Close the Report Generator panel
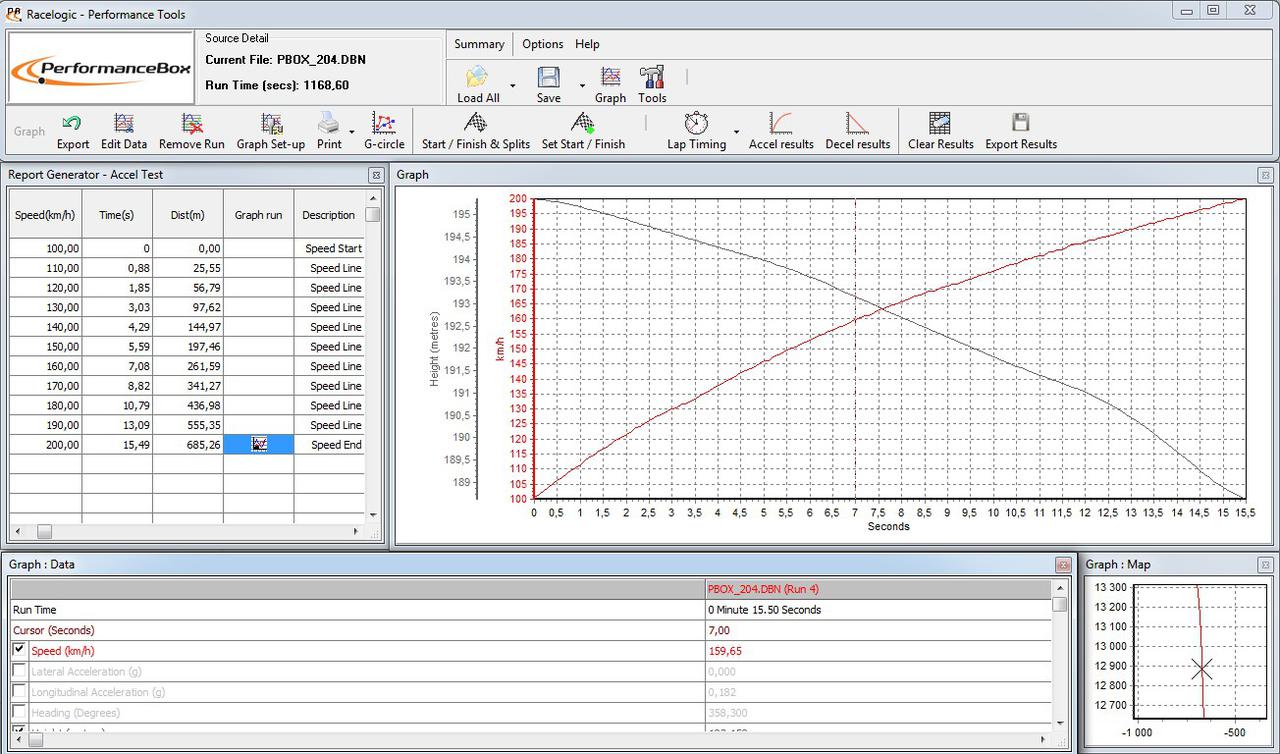1280x754 pixels. point(376,175)
